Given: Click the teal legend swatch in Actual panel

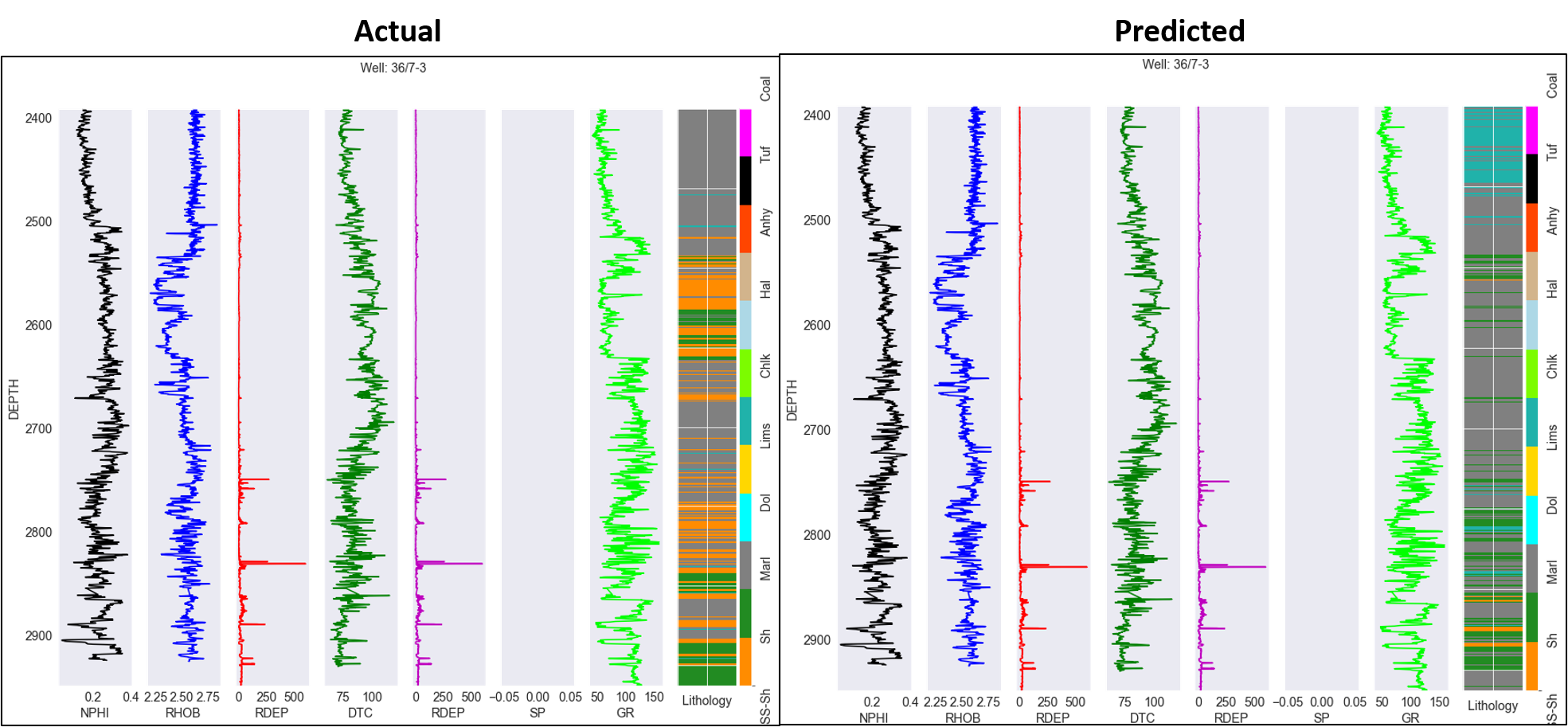Looking at the screenshot, I should pos(745,421).
